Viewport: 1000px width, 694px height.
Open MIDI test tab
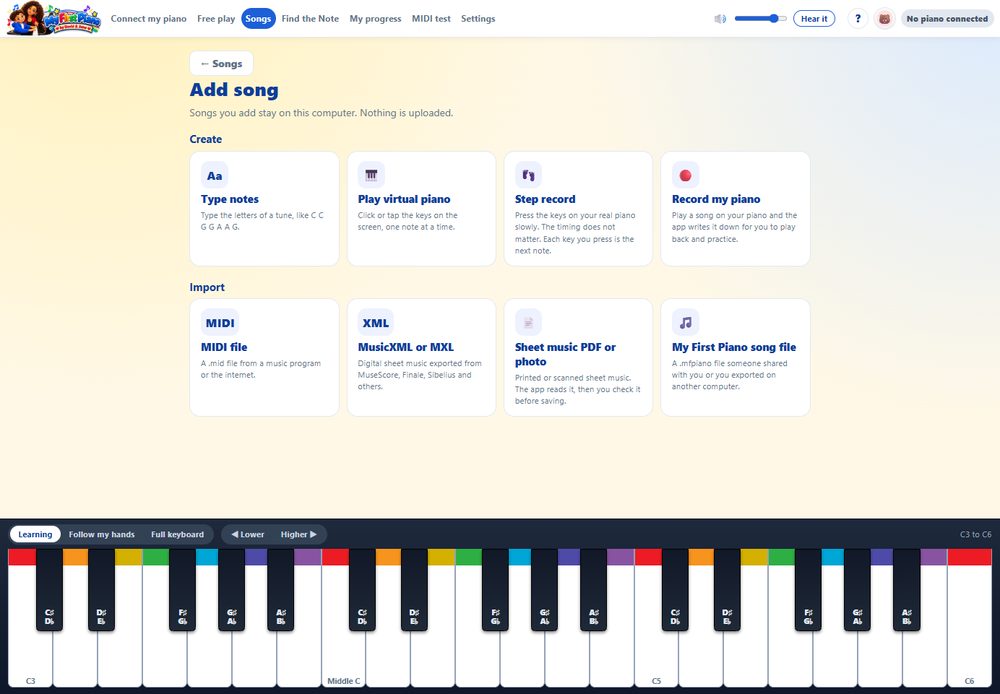pyautogui.click(x=431, y=18)
